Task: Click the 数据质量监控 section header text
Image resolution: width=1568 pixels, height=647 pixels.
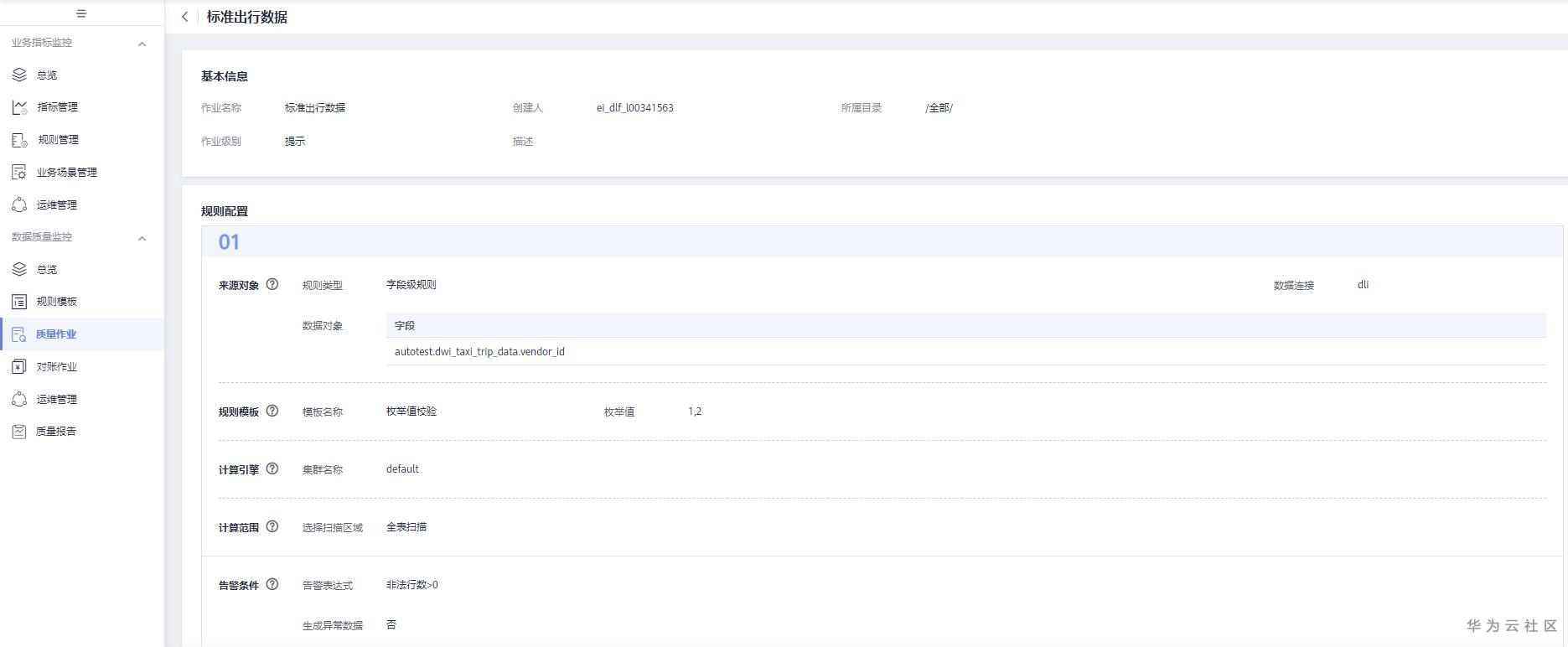Action: pos(42,237)
